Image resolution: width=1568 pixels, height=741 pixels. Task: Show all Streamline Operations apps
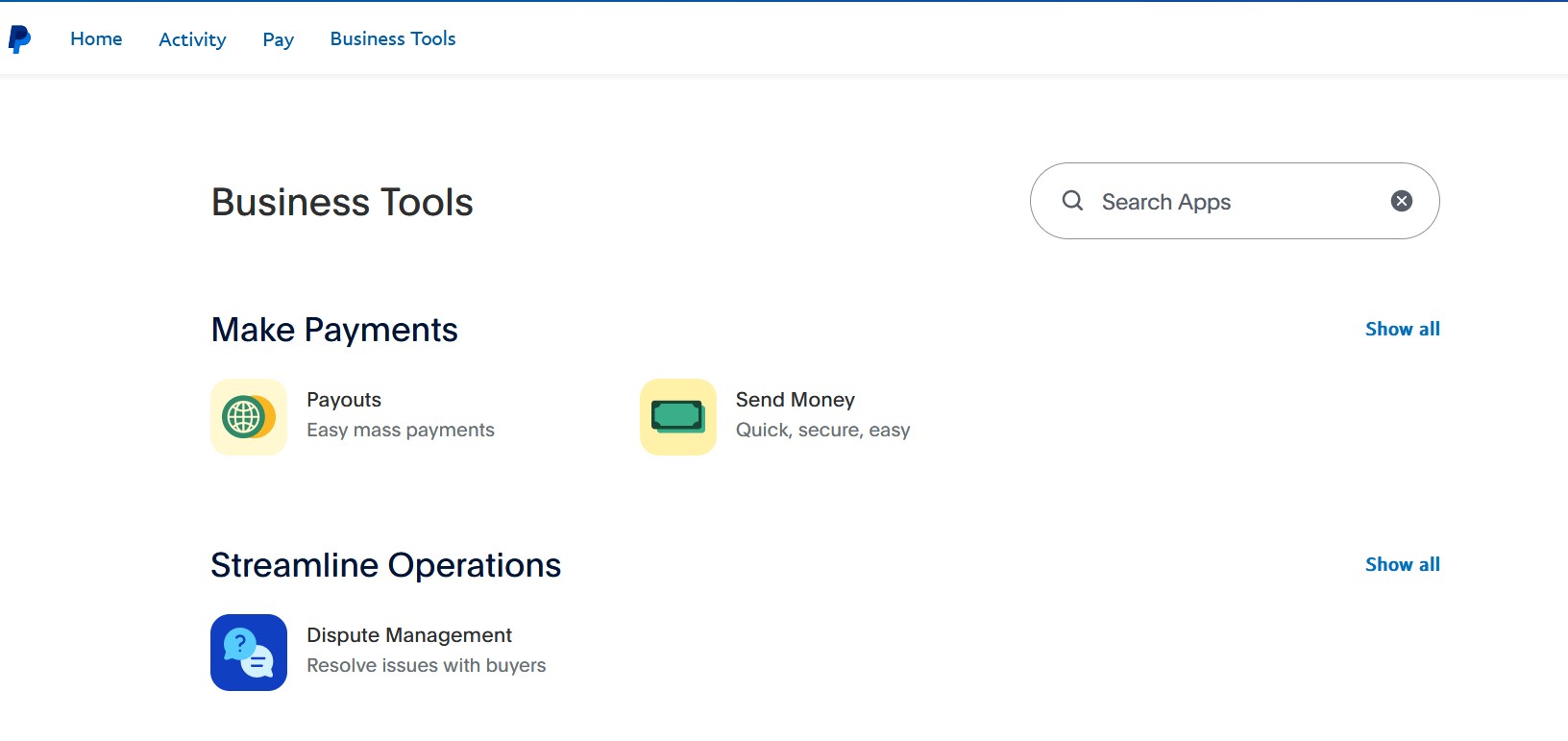pyautogui.click(x=1403, y=564)
